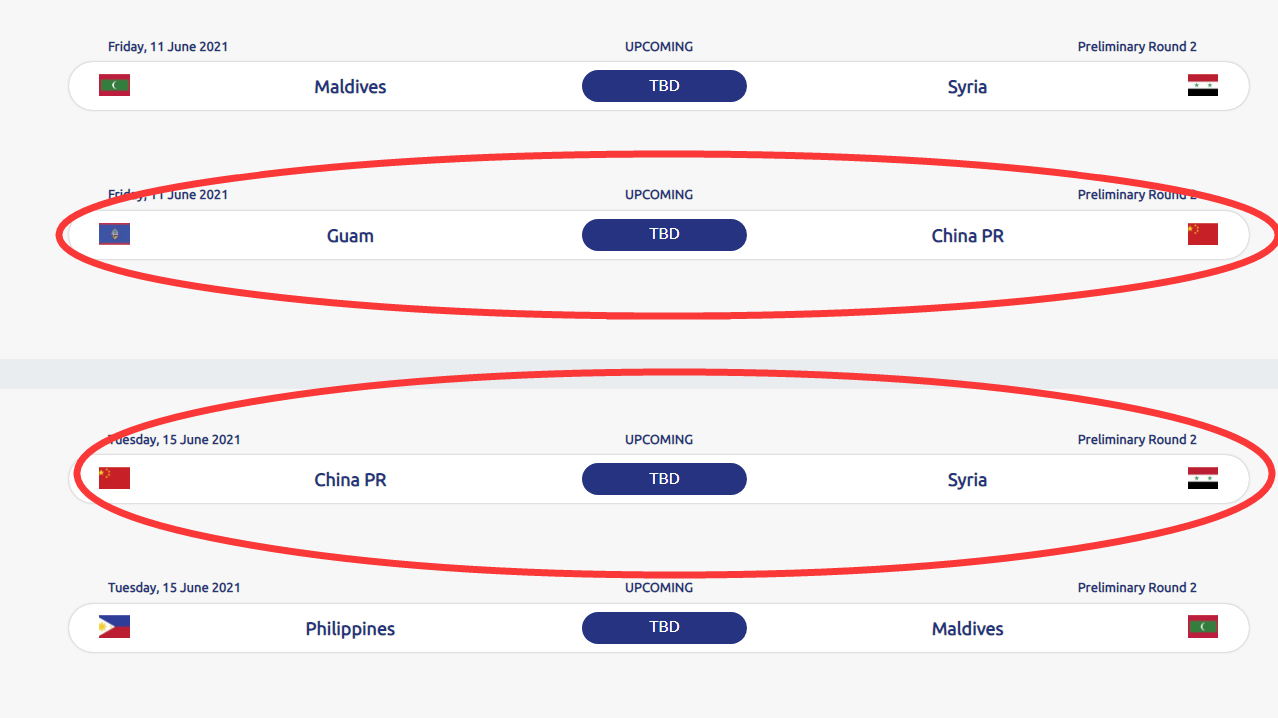1278x718 pixels.
Task: Select Syria name in China PR match
Action: tap(967, 480)
